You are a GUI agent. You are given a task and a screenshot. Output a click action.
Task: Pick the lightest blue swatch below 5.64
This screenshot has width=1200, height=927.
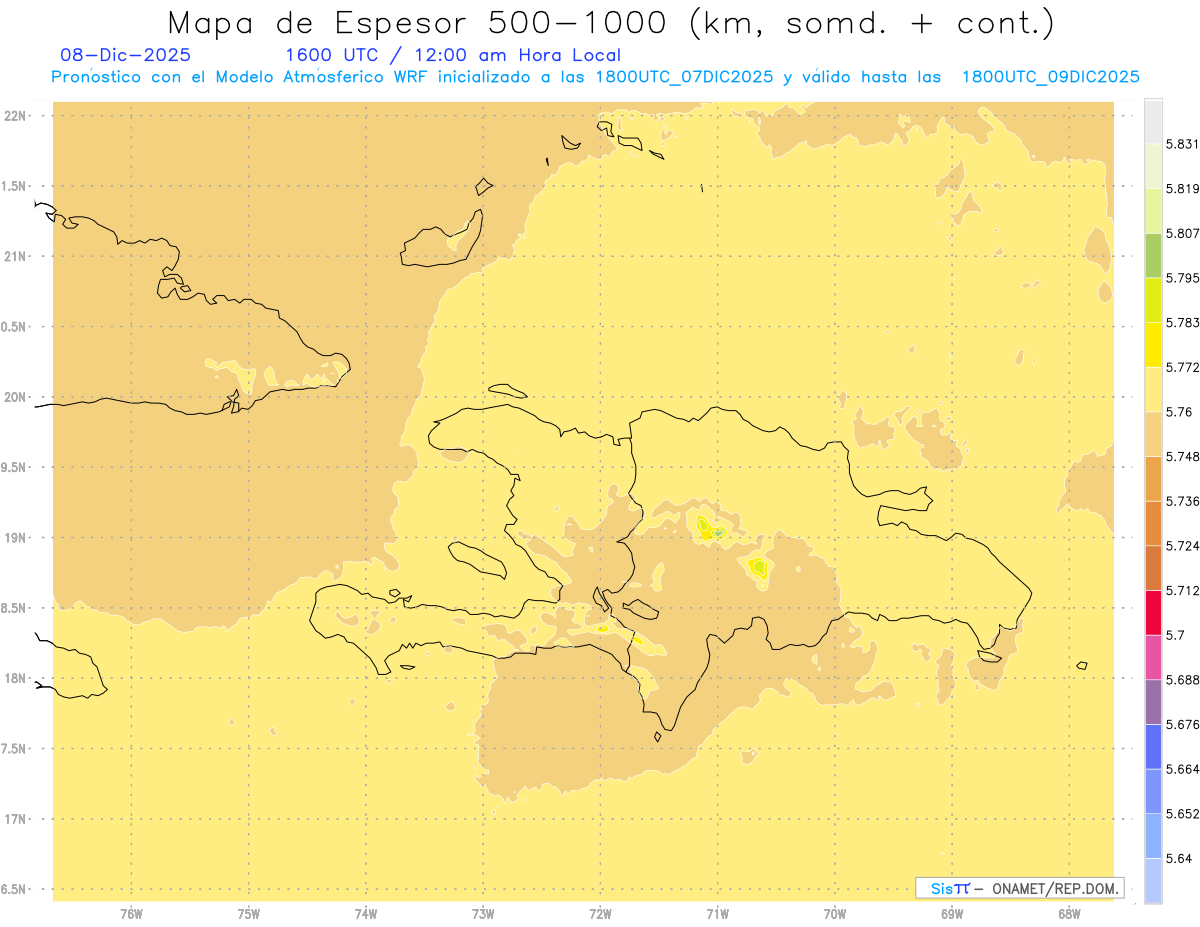click(x=1153, y=881)
